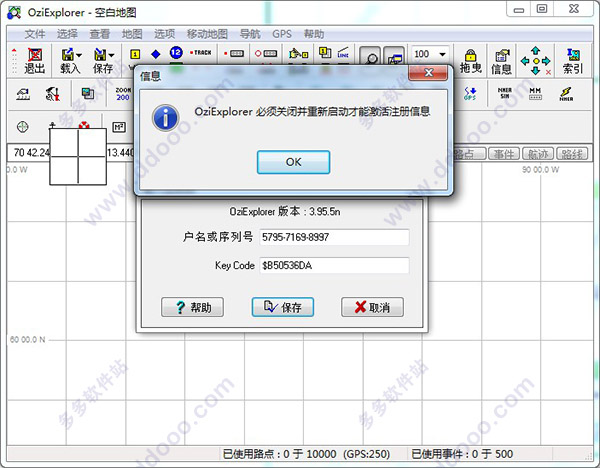Screen dimensions: 600x468
Task: Click the 90 00.0 W longitude label
Action: (x=540, y=170)
